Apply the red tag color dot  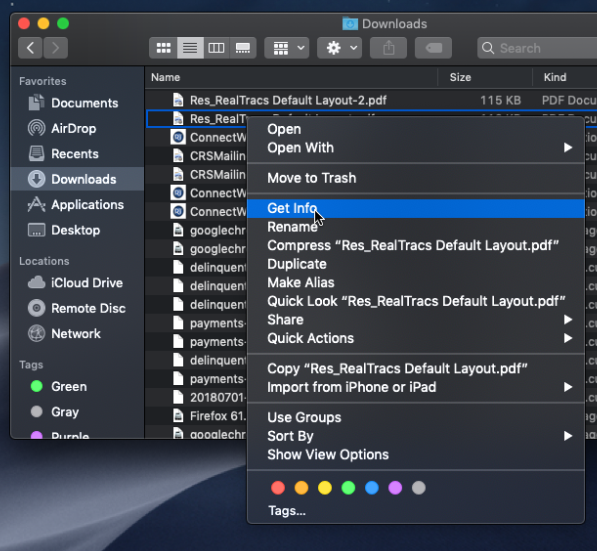click(278, 488)
